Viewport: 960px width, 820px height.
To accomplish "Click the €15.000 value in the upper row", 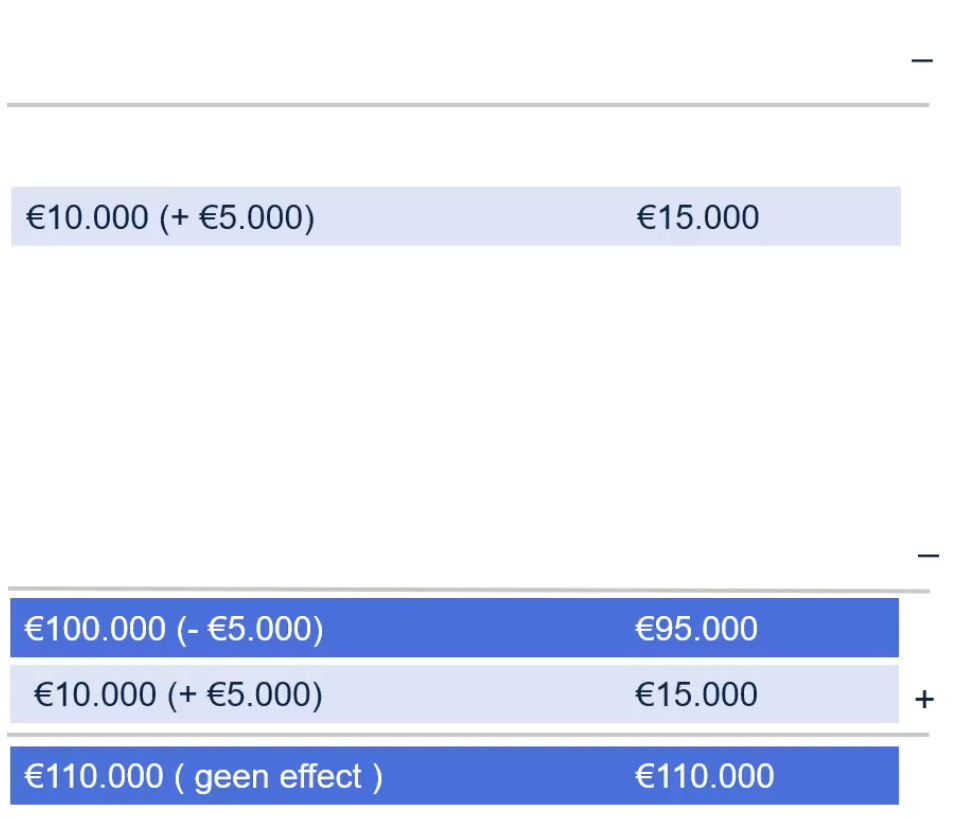I will pos(697,217).
